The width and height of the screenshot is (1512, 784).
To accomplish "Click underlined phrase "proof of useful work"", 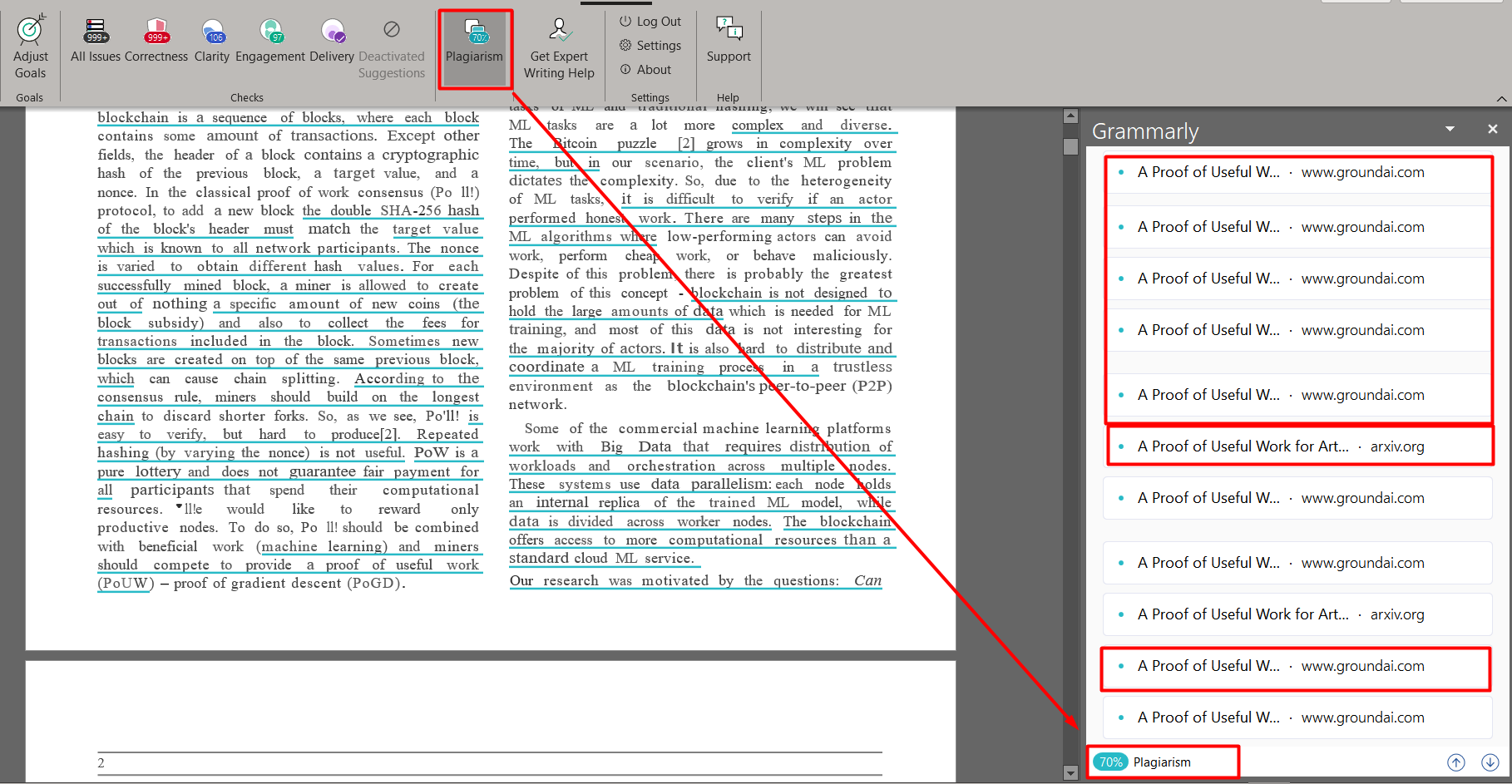I will tap(403, 565).
